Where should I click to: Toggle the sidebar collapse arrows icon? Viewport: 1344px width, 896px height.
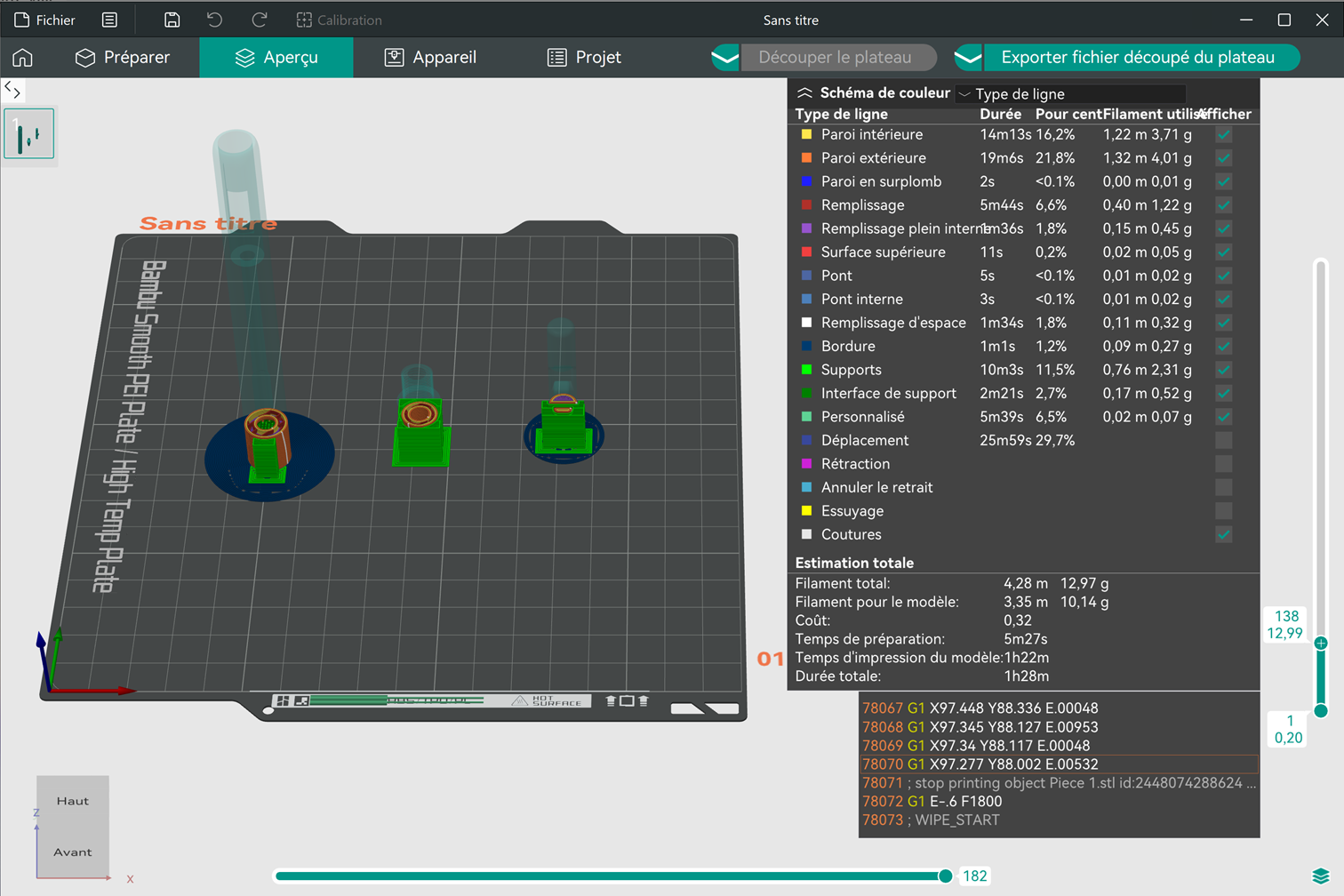coord(12,90)
